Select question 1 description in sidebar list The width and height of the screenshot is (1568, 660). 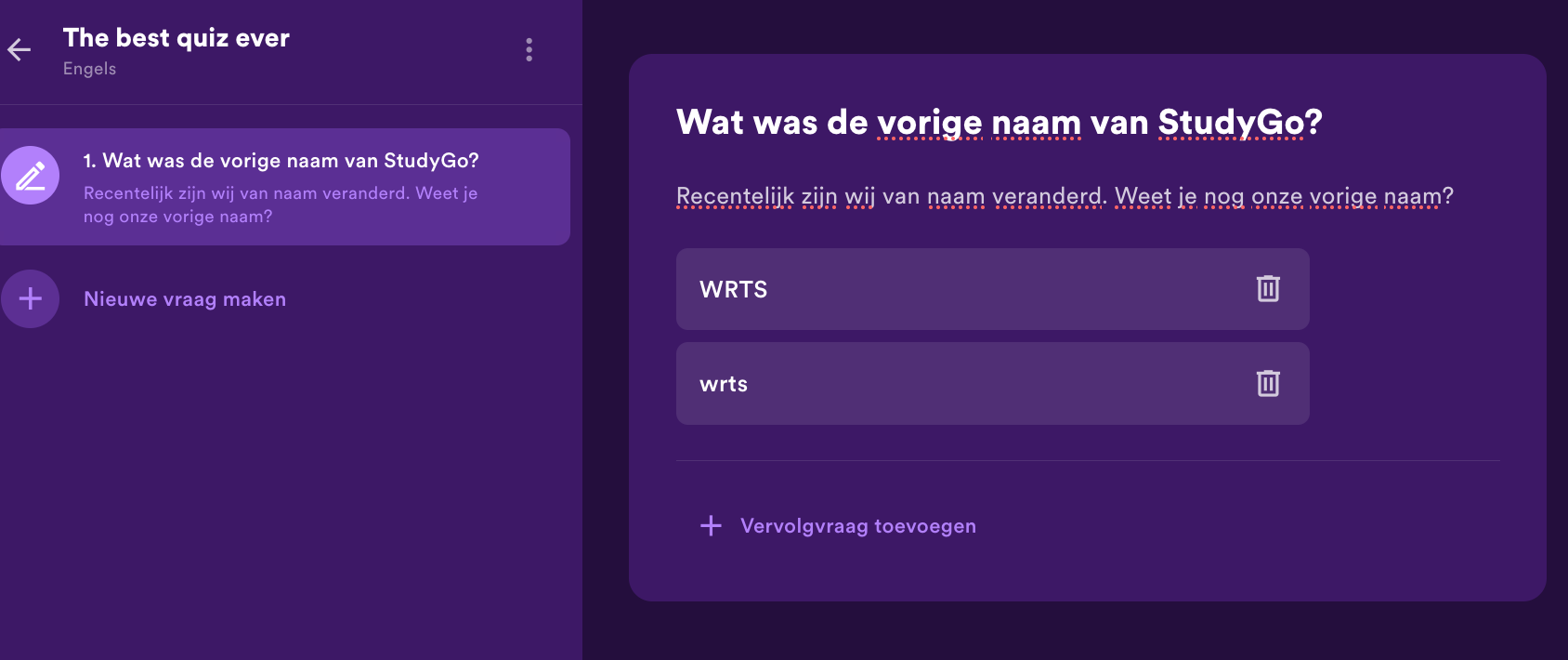coord(281,205)
